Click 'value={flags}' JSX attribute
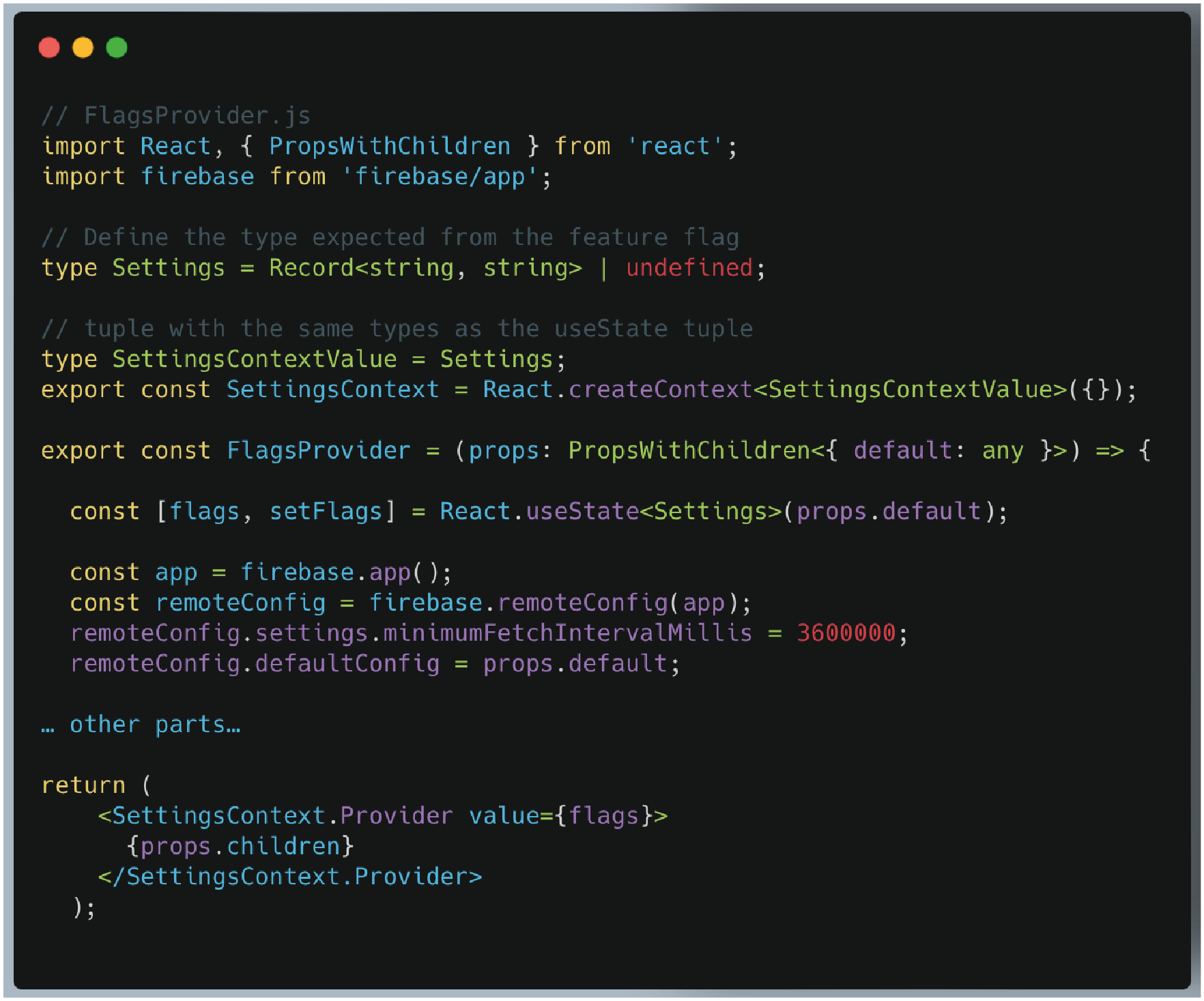This screenshot has width=1204, height=1001. point(561,816)
